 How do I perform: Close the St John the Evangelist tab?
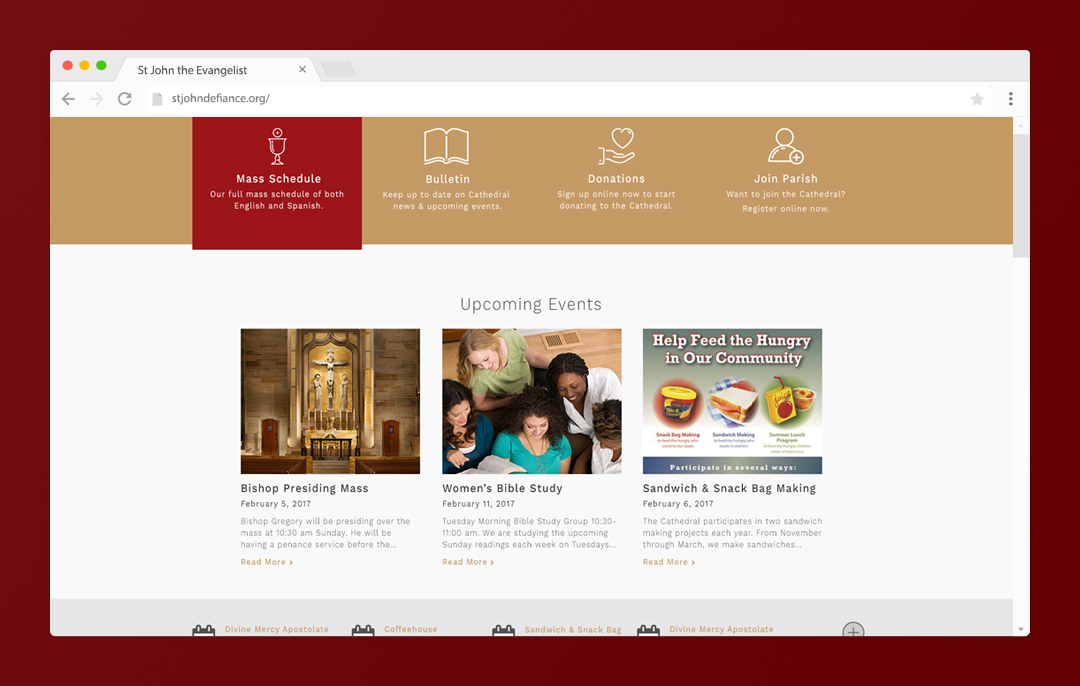tap(302, 69)
